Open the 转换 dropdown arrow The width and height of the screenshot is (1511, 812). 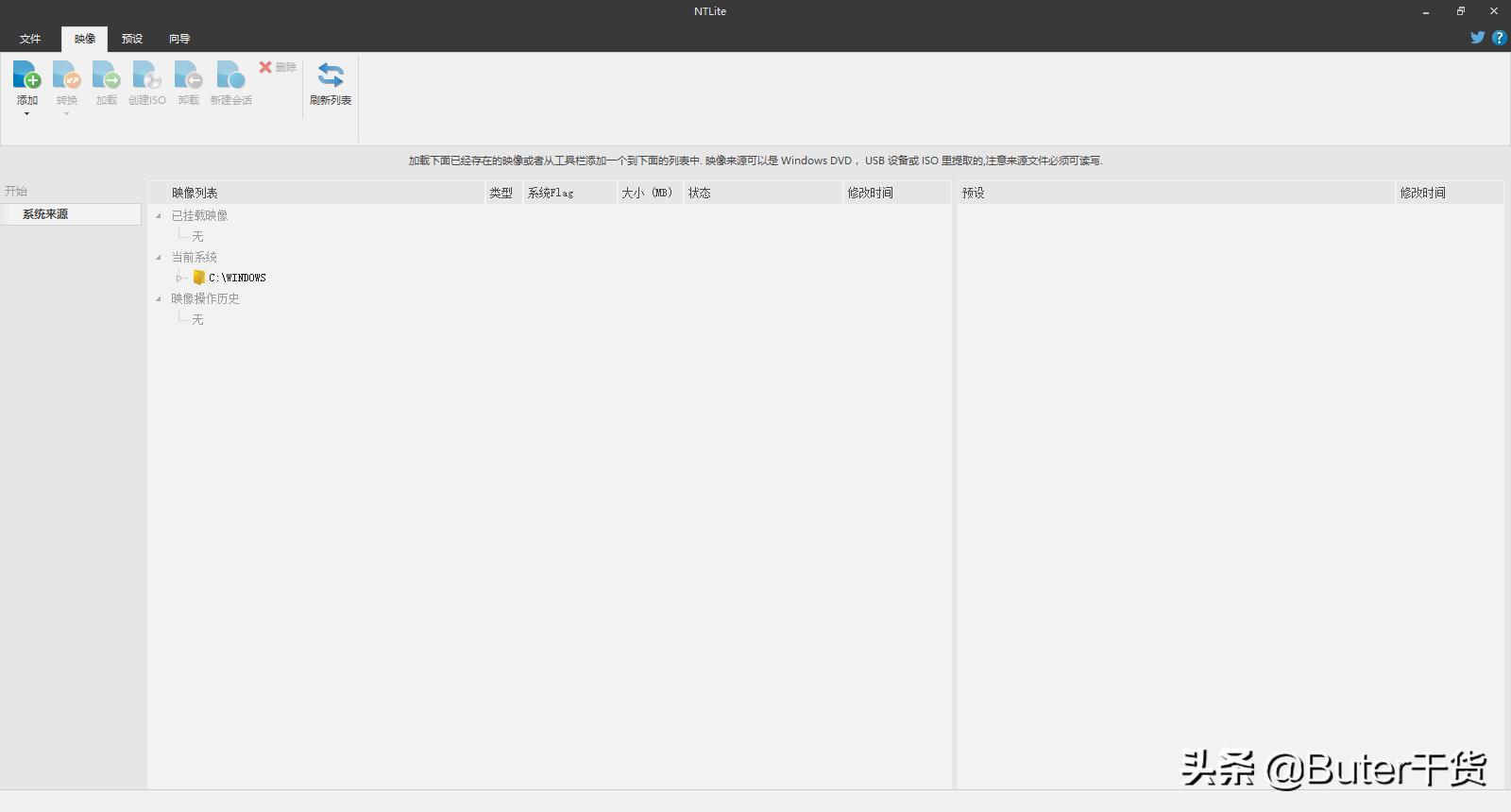coord(66,113)
